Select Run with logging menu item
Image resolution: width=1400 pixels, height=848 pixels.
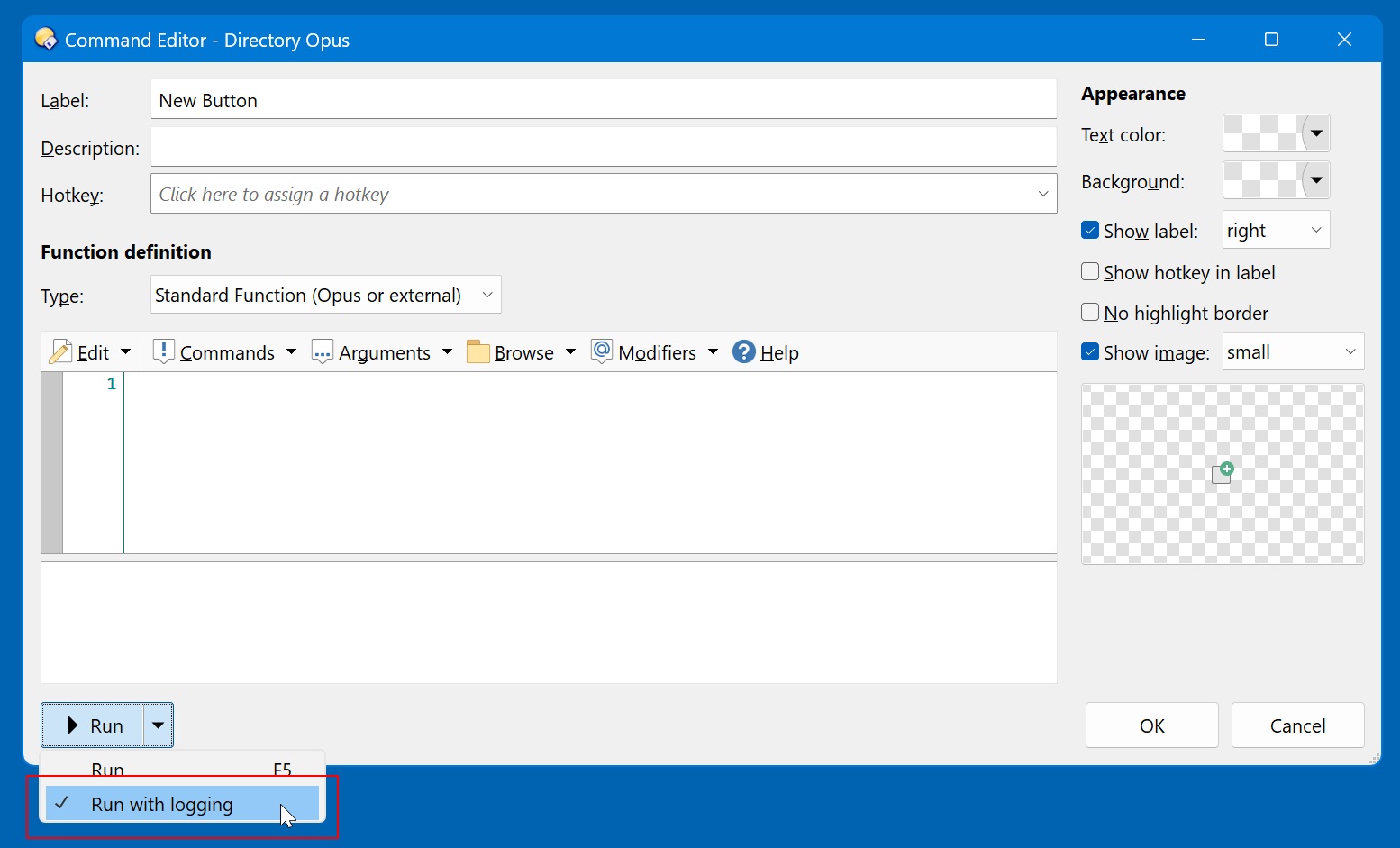(183, 804)
